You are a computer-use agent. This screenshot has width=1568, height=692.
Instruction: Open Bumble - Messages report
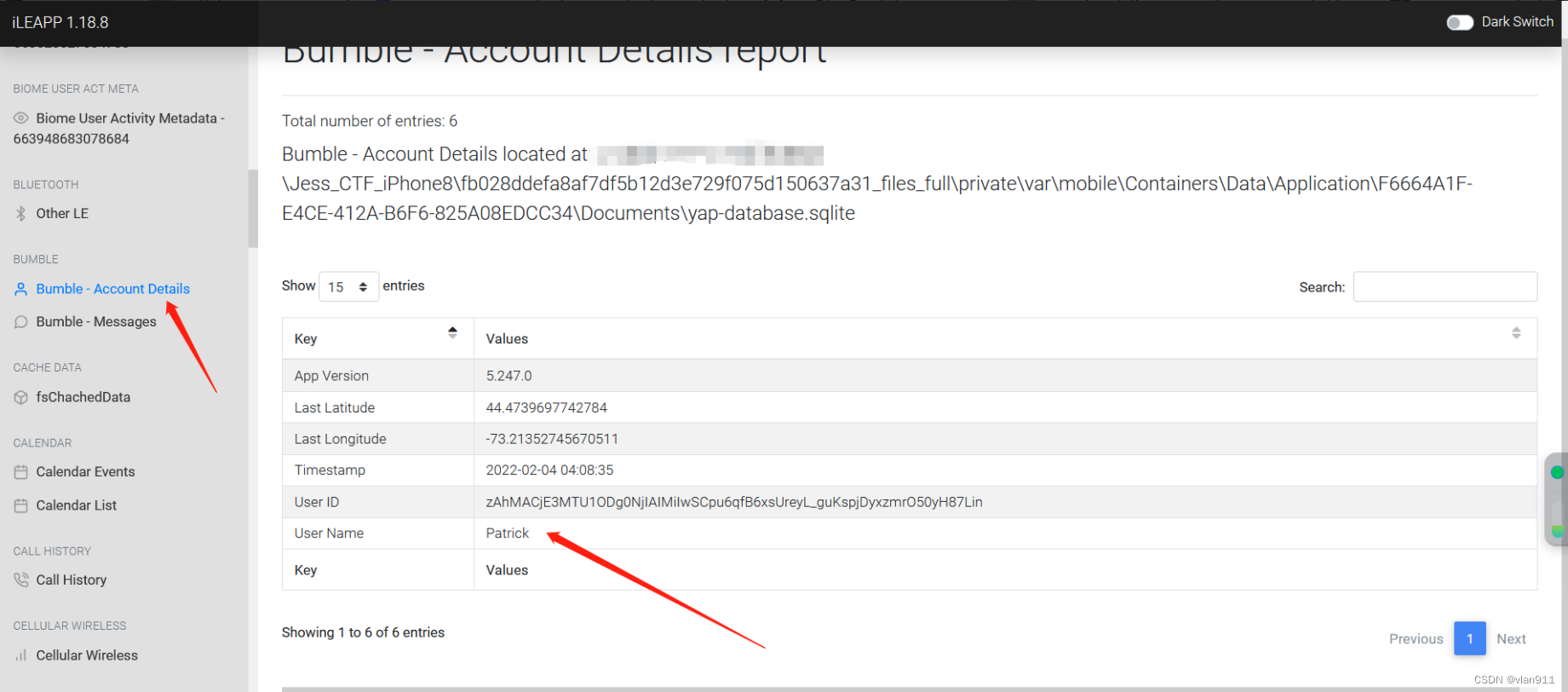click(x=96, y=322)
